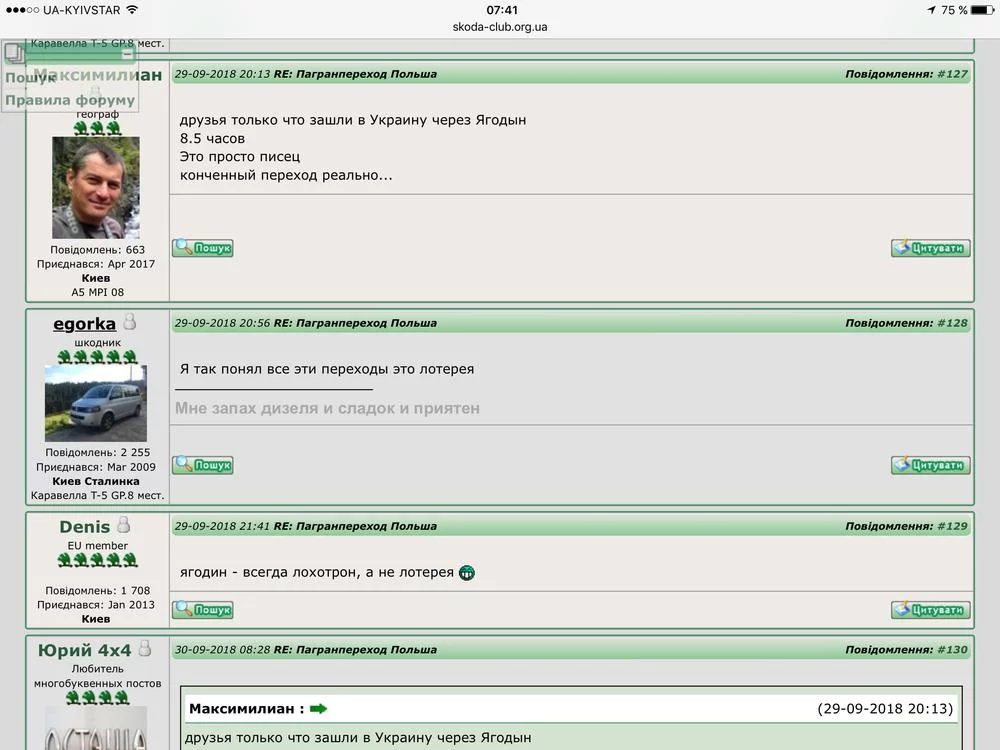1000x750 pixels.
Task: Click the Пошук button under post #128
Action: pos(203,465)
